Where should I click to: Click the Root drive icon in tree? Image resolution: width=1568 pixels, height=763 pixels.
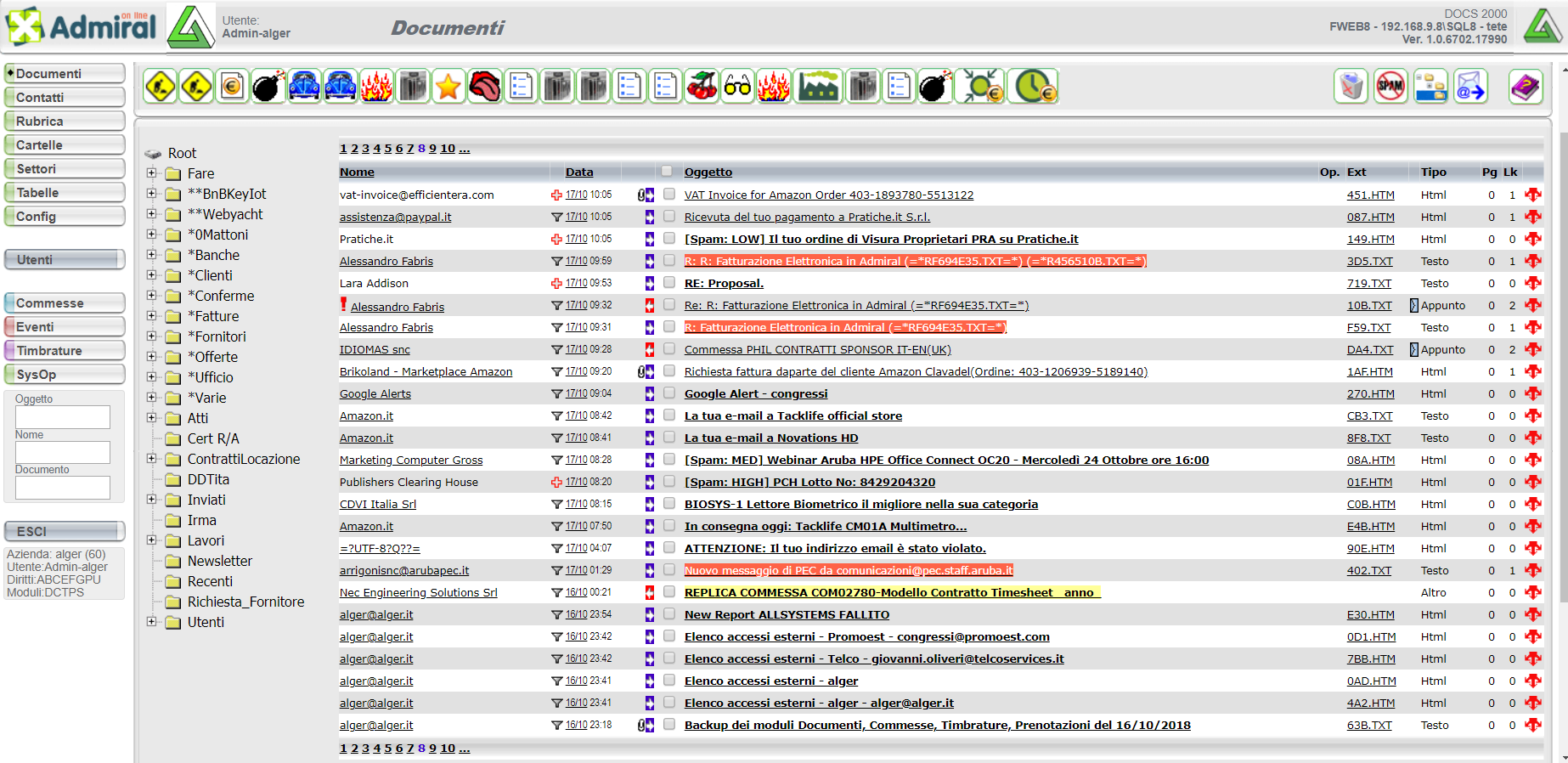point(153,154)
